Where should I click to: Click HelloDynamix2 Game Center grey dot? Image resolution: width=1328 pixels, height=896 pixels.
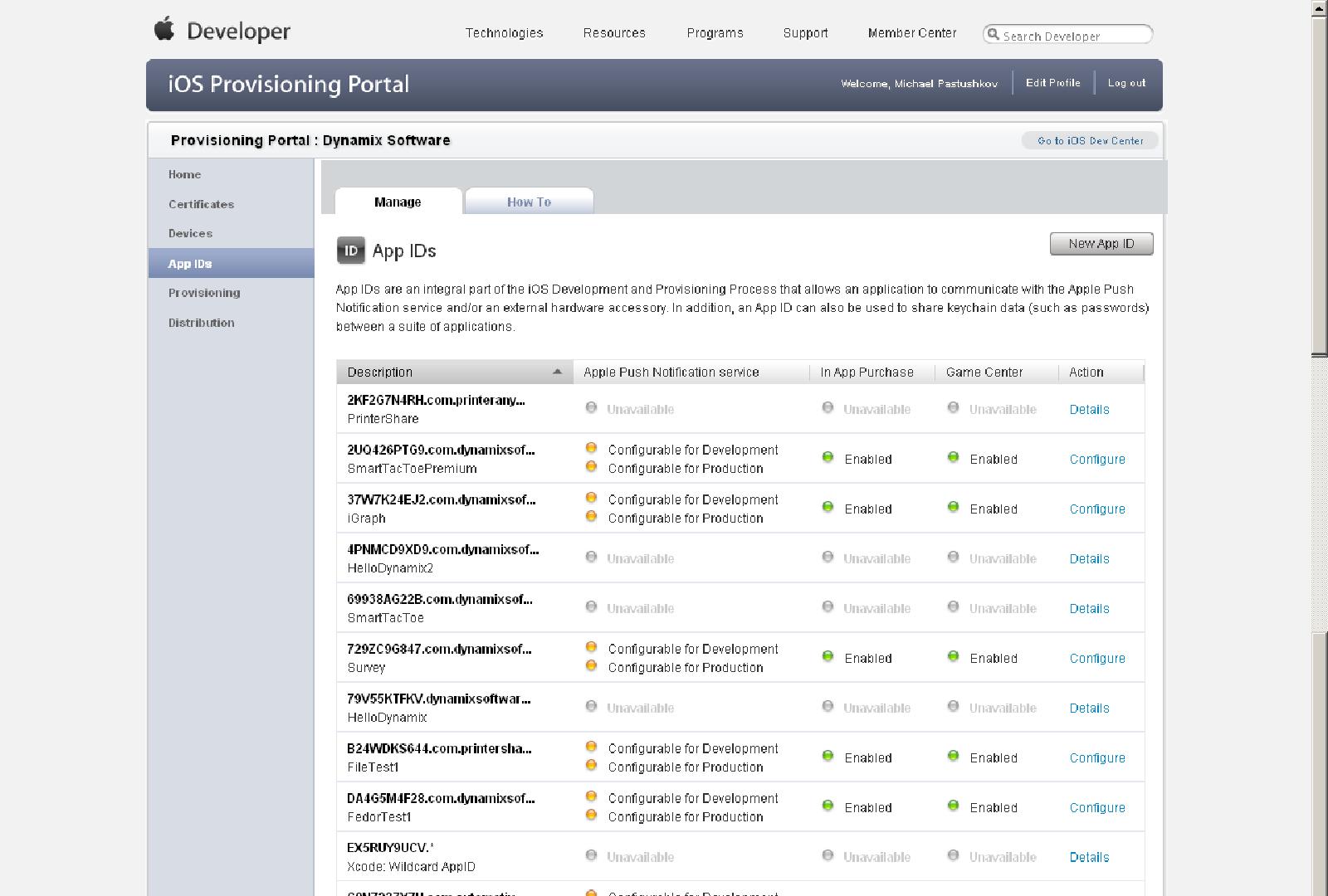(953, 557)
